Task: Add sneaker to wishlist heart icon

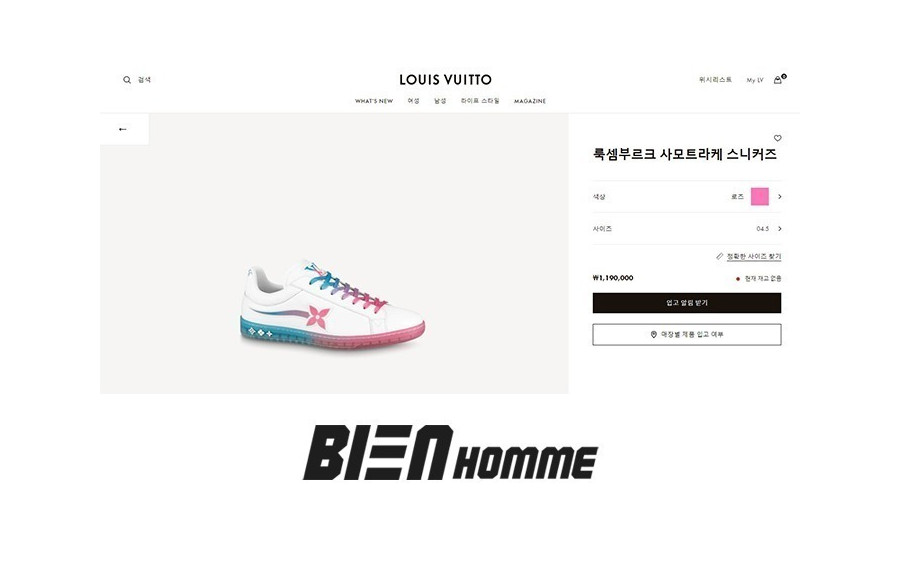Action: (x=778, y=138)
